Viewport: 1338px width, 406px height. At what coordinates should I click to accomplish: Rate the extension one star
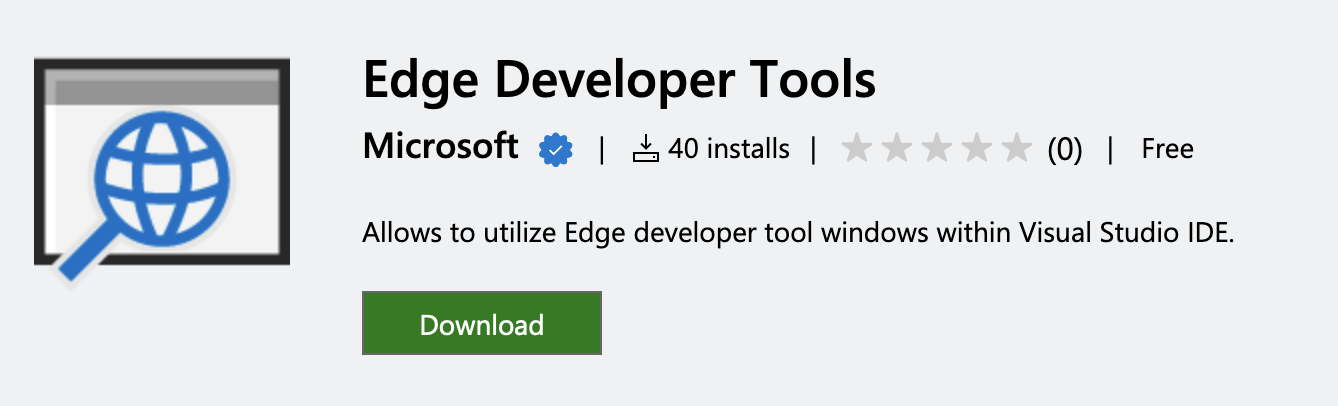[x=857, y=149]
